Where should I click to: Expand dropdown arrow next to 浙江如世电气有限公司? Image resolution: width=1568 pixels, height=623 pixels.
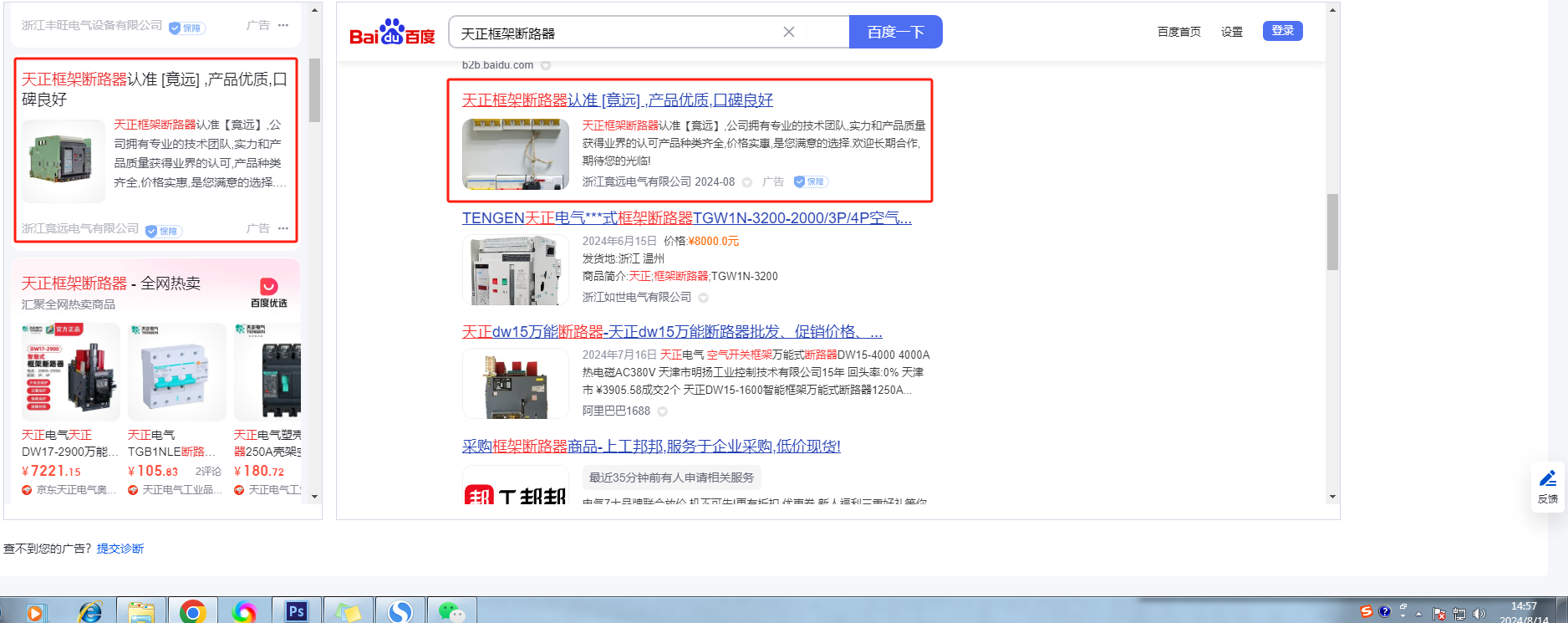point(703,298)
